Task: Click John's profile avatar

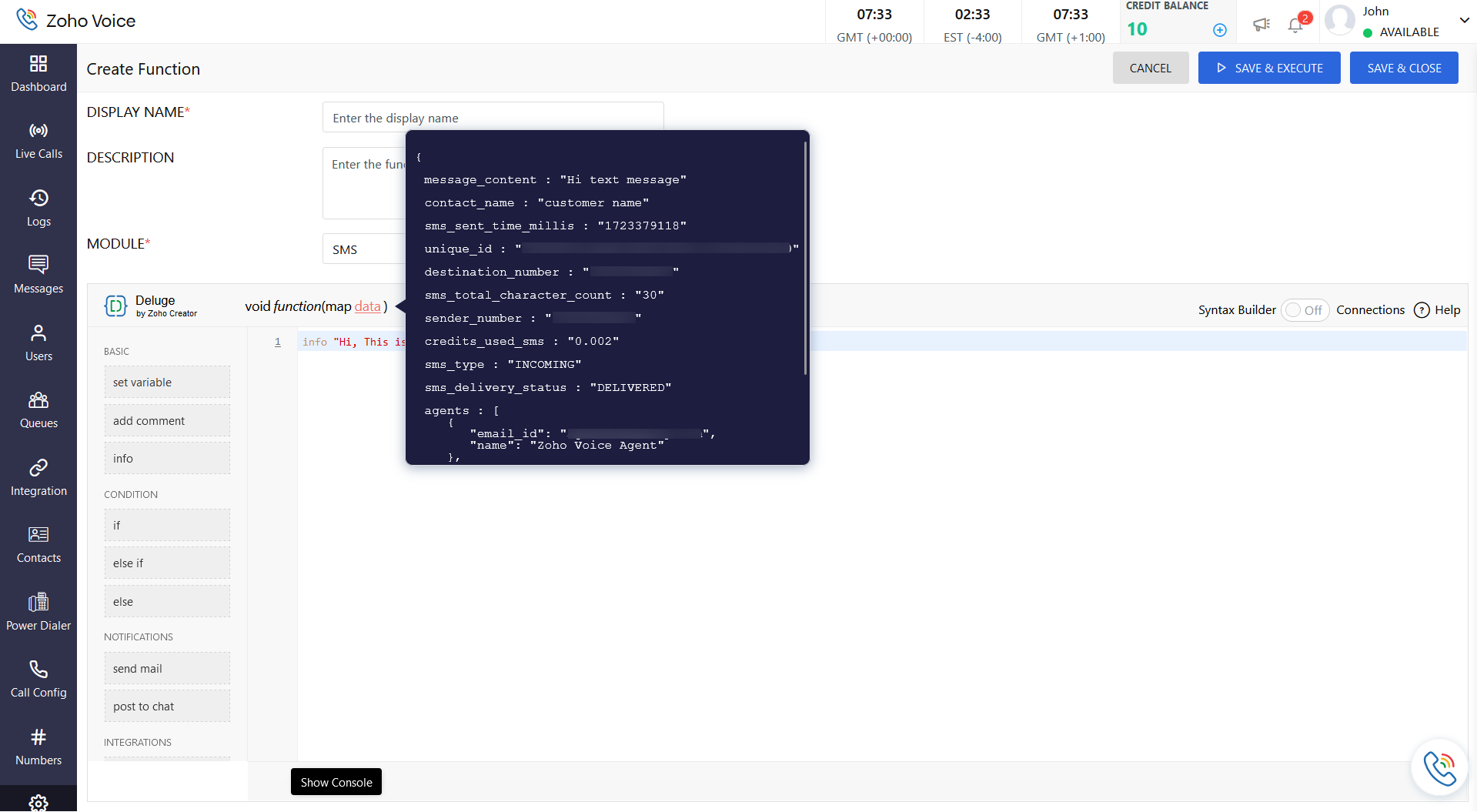Action: 1340,21
